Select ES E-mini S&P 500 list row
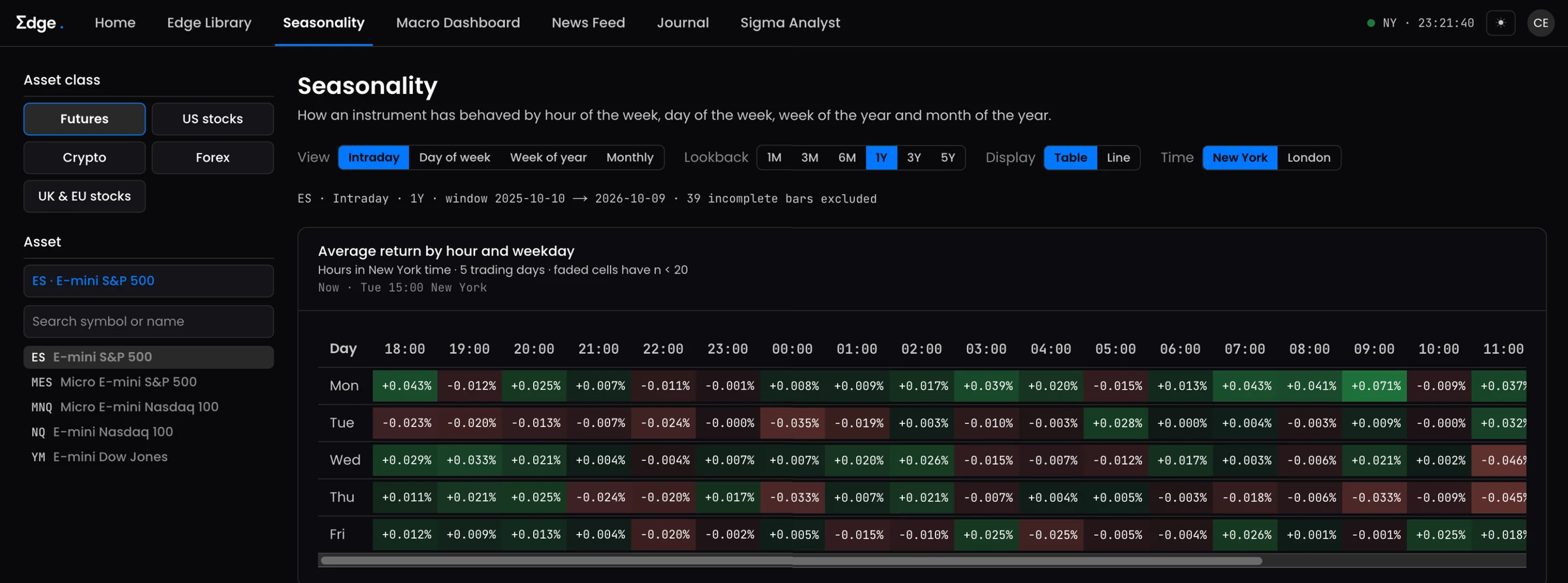 point(148,357)
